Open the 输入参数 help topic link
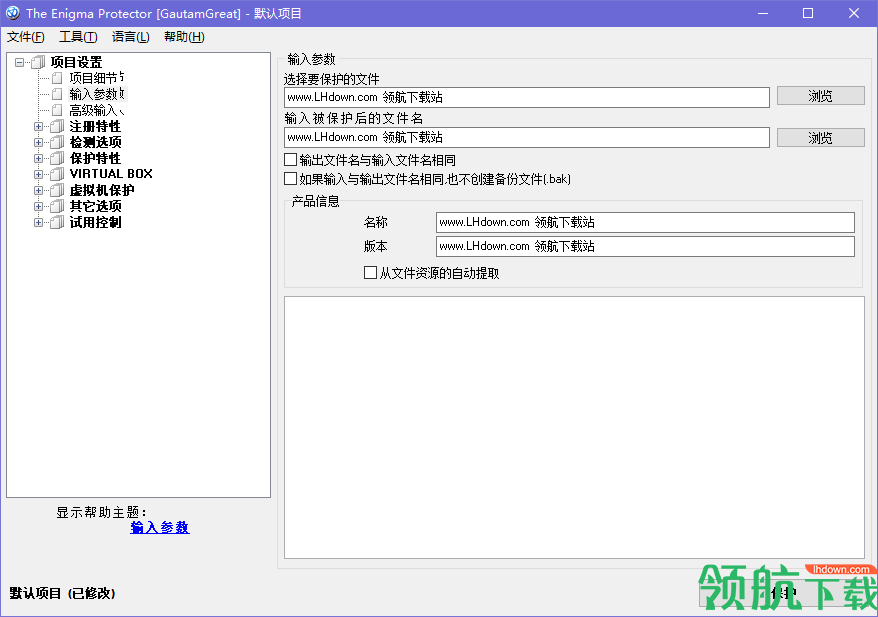 tap(160, 527)
